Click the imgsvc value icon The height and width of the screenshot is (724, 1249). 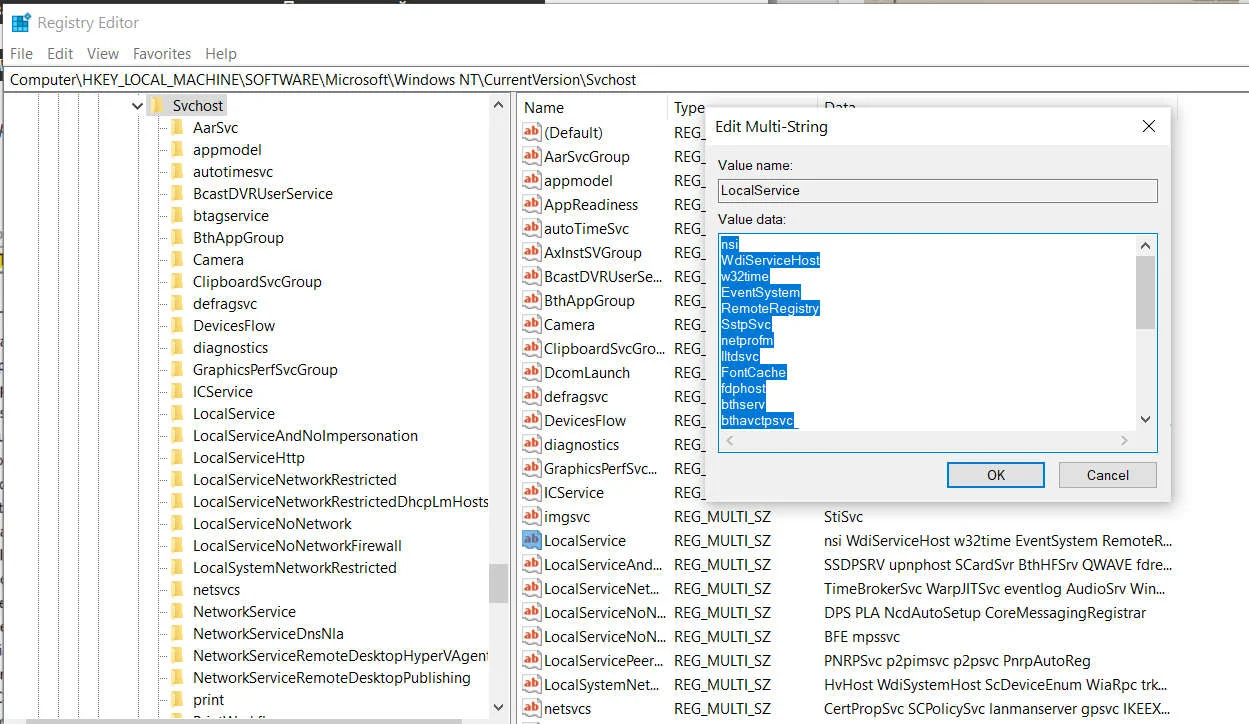click(531, 516)
